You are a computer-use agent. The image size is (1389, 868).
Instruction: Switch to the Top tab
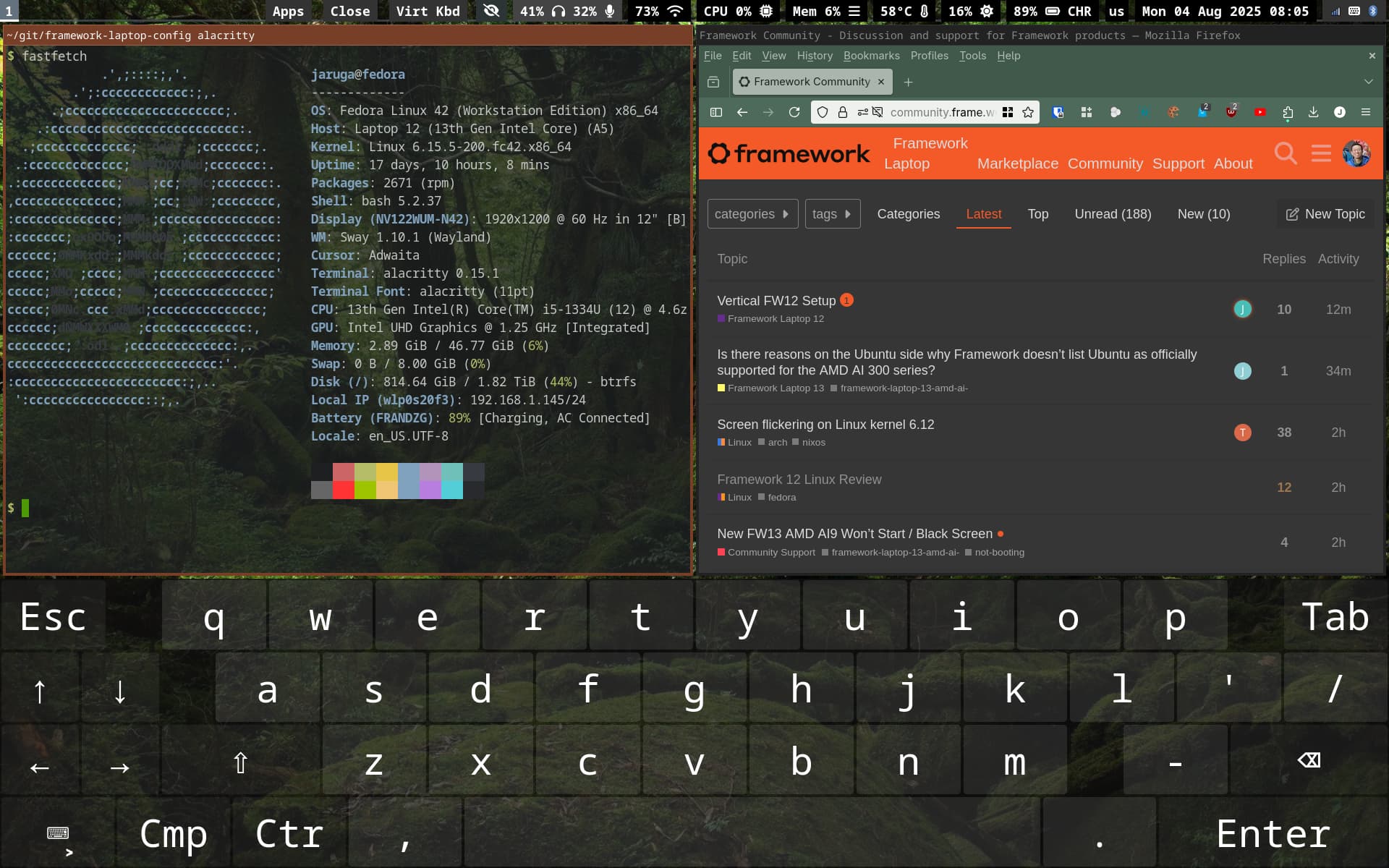tap(1037, 214)
